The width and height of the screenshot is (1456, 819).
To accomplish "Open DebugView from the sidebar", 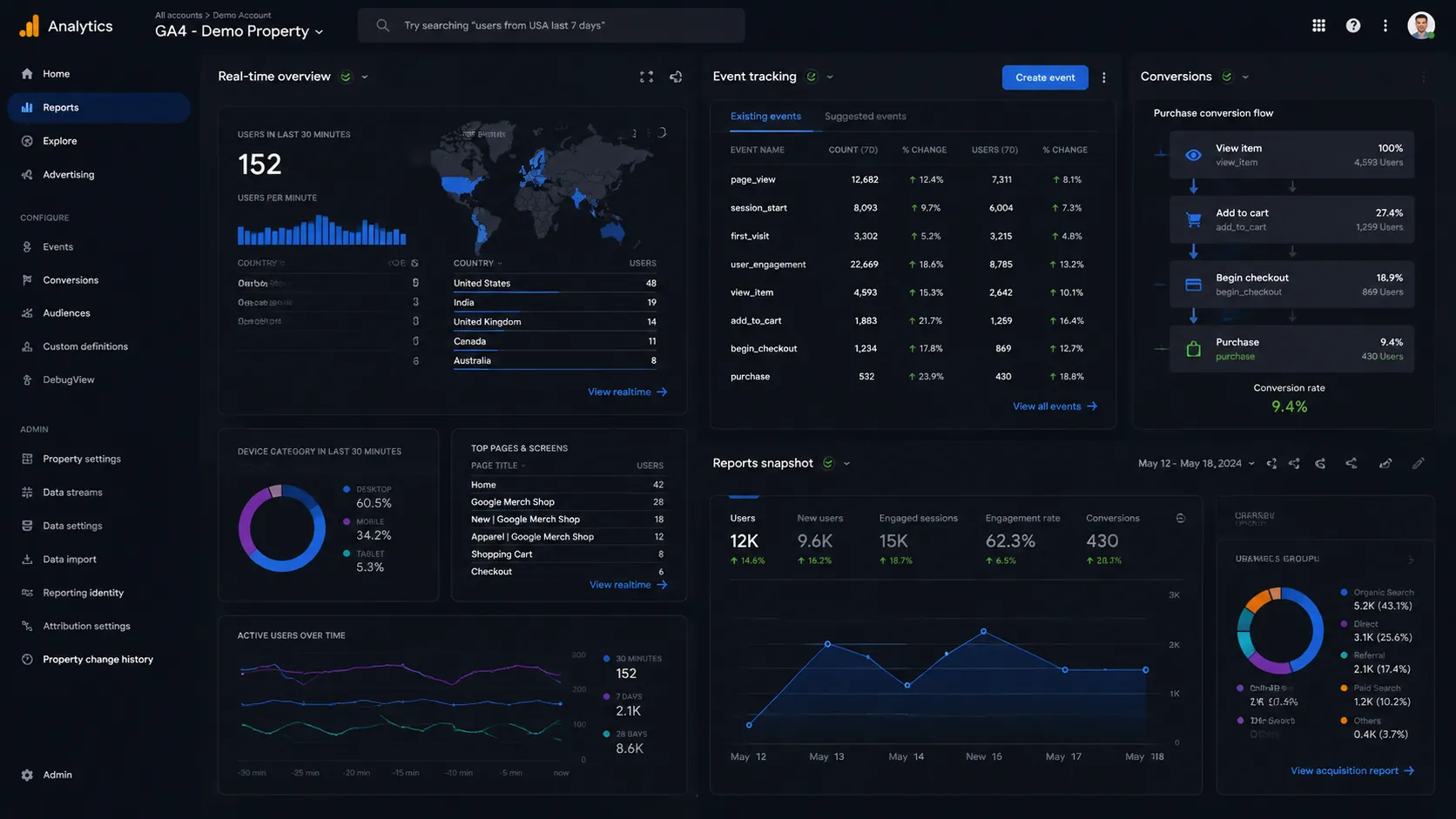I will pyautogui.click(x=68, y=379).
